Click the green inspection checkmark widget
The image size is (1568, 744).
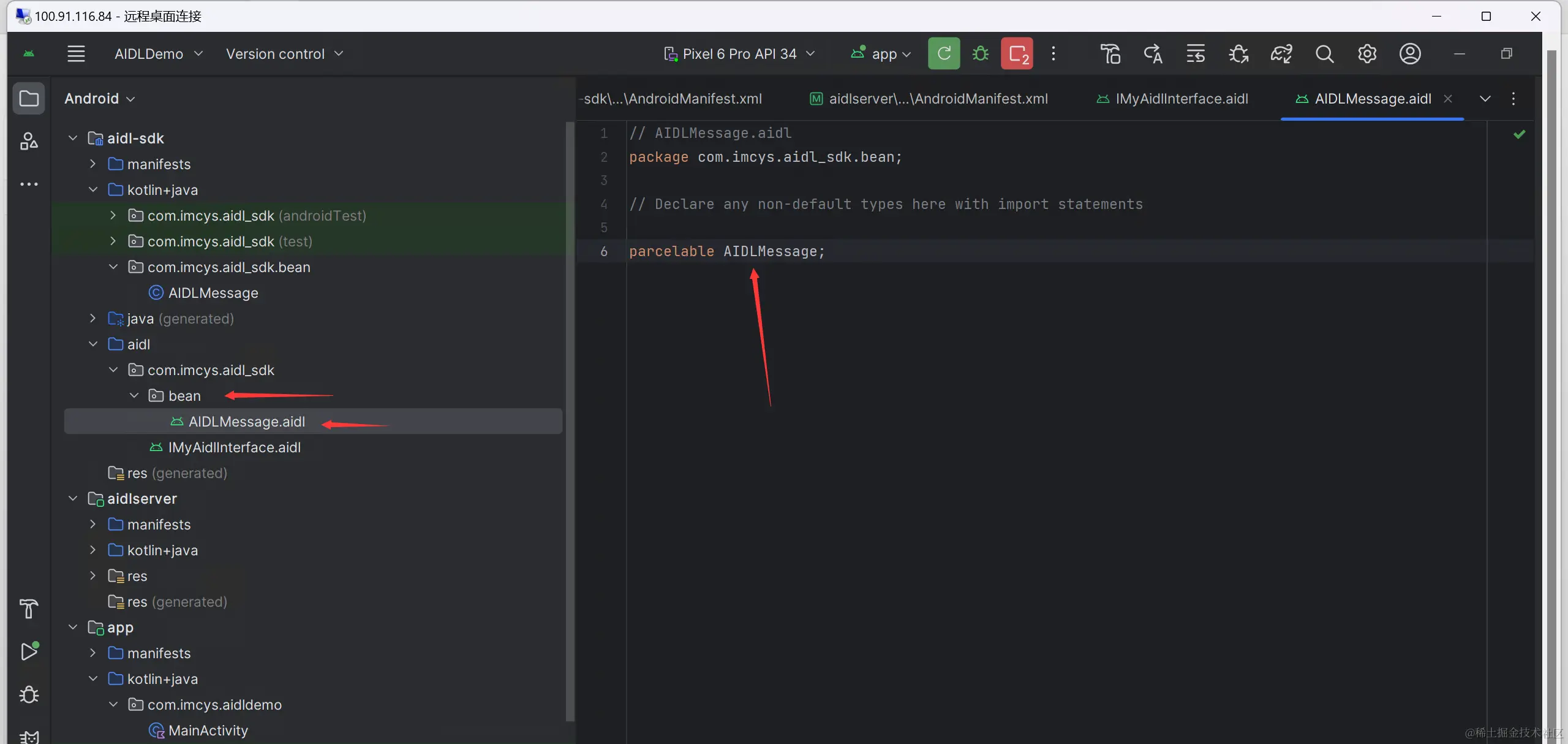click(x=1520, y=134)
